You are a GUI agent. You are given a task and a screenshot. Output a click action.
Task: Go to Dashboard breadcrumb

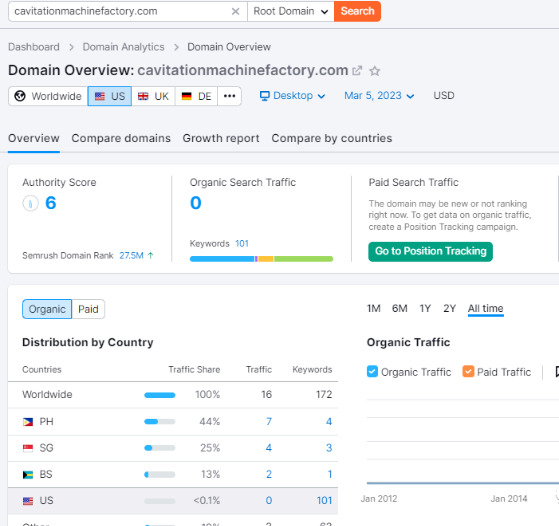[34, 47]
